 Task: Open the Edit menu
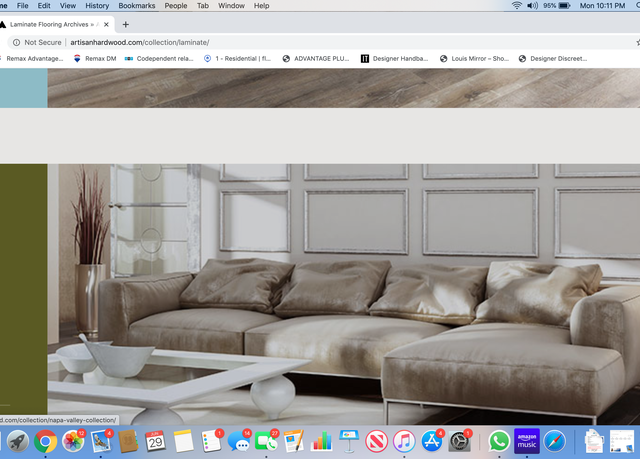click(44, 6)
